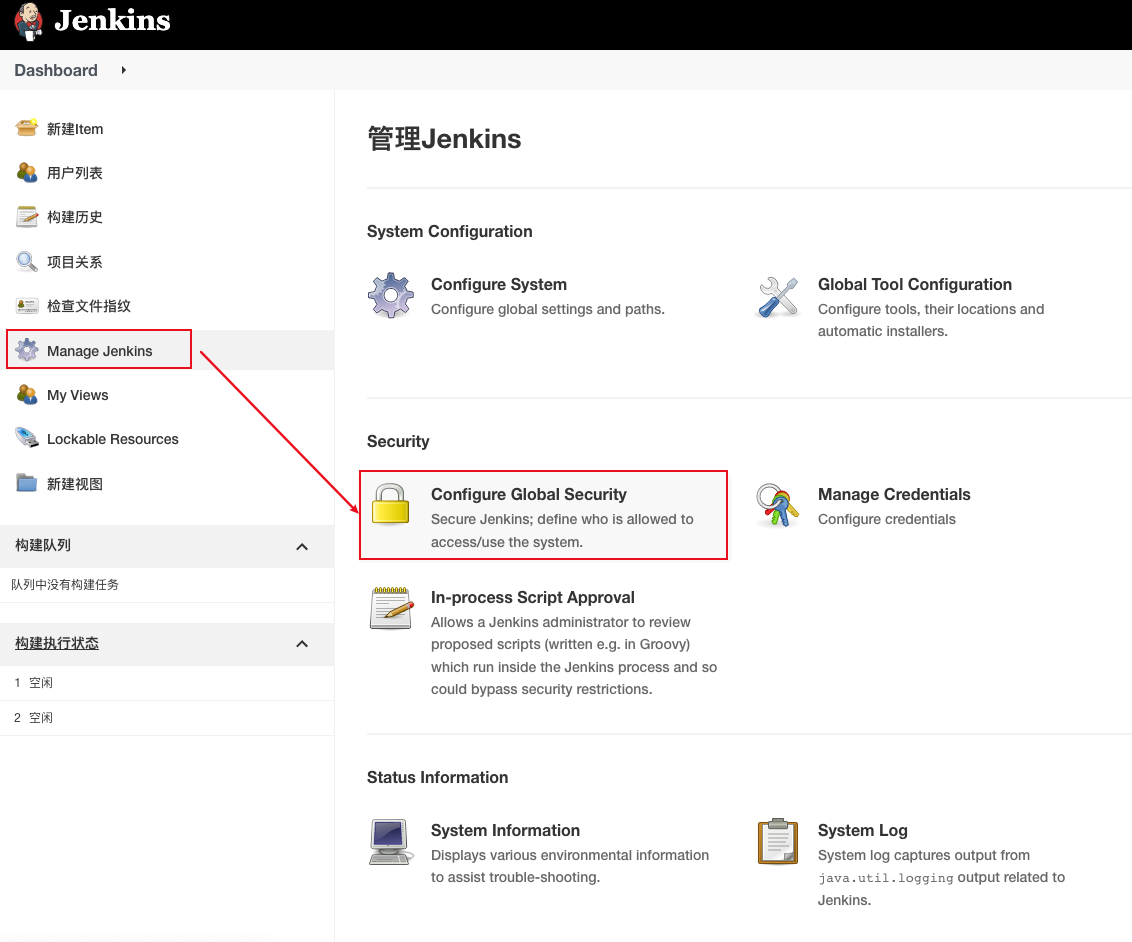1132x942 pixels.
Task: Open My Views sidebar link
Action: point(77,395)
